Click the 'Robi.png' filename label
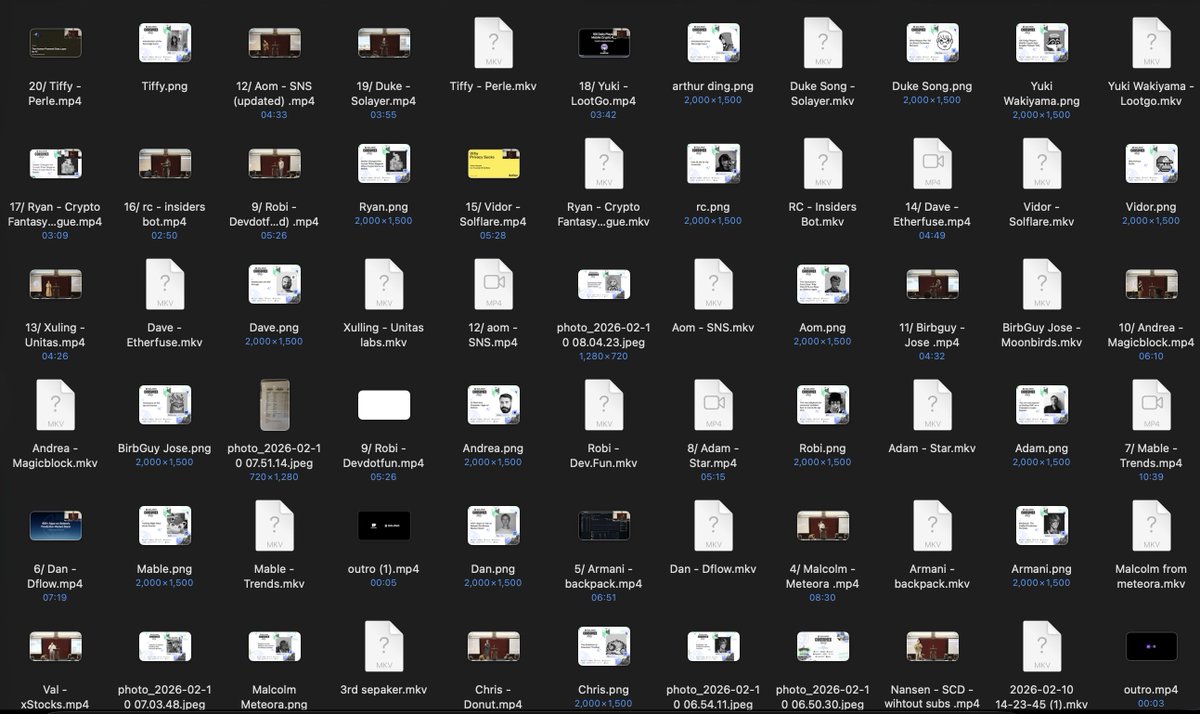This screenshot has width=1200, height=714. (x=823, y=448)
